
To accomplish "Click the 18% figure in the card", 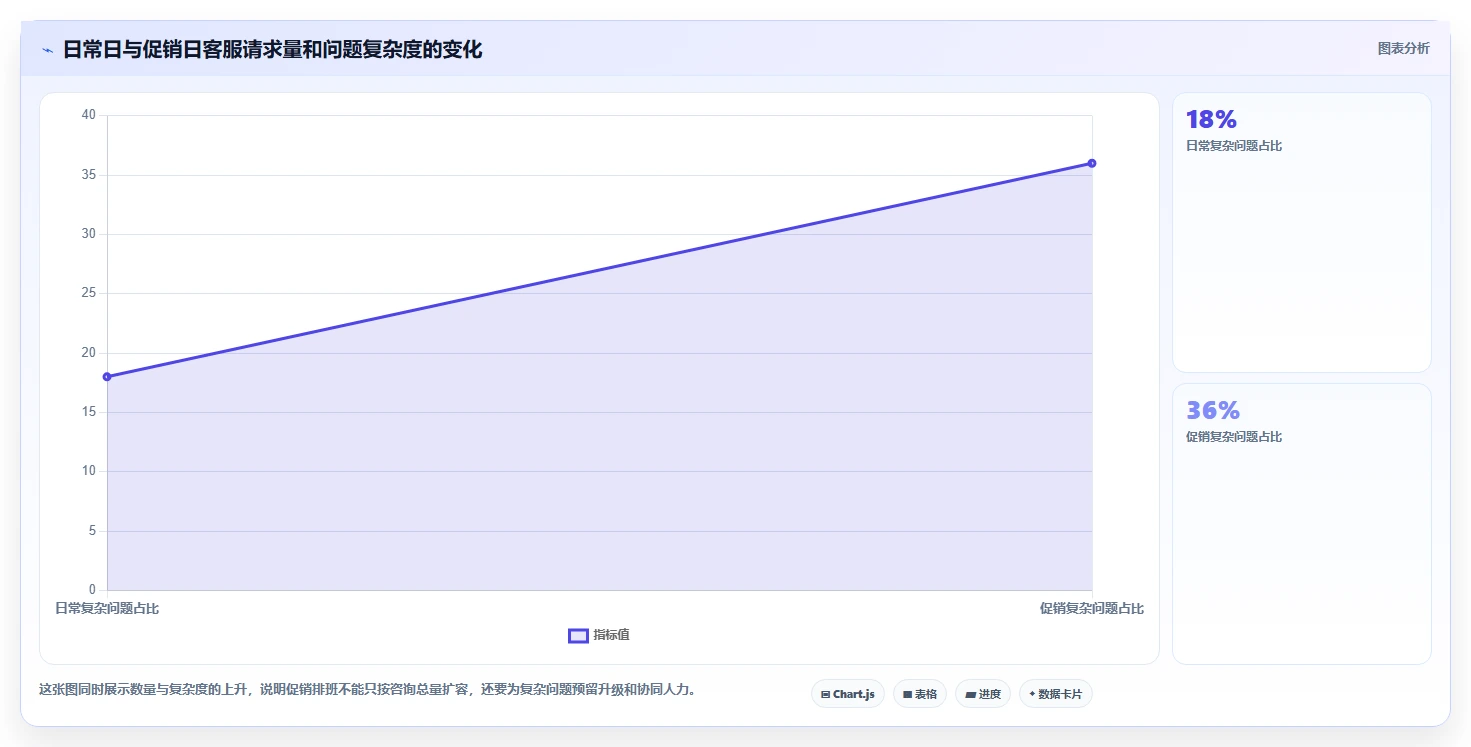I will (1211, 120).
